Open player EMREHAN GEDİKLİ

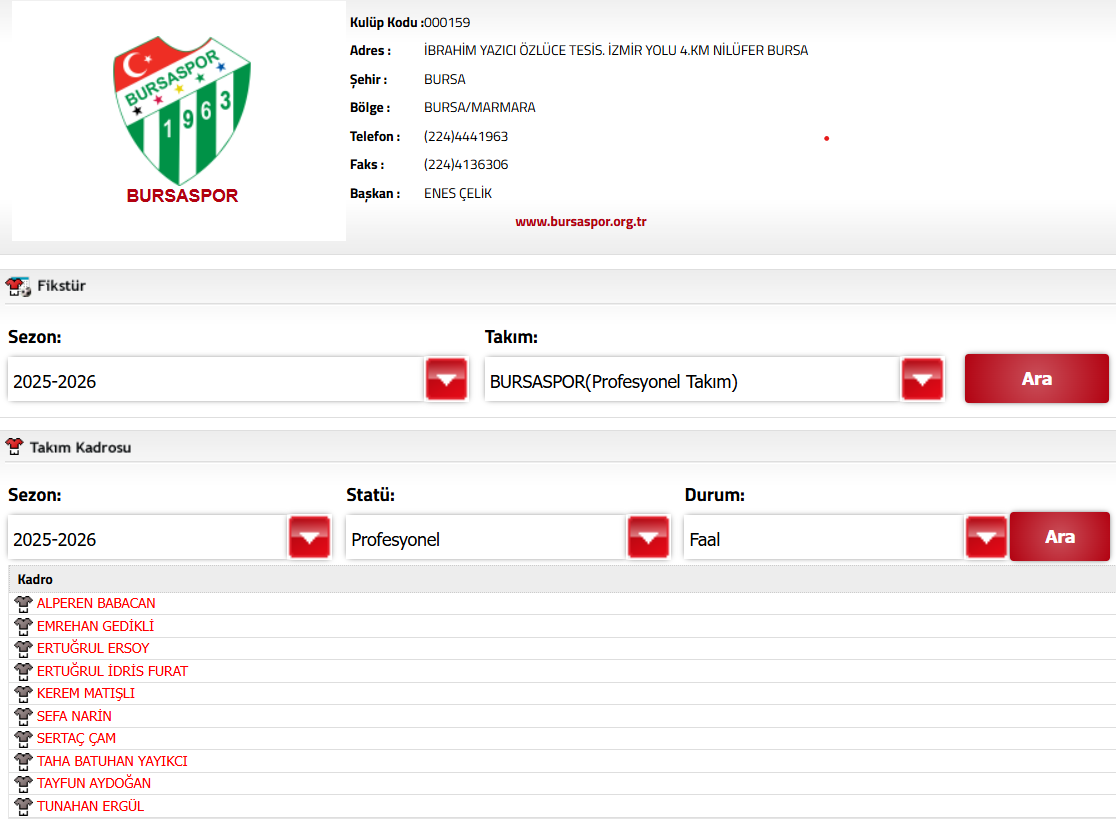click(95, 626)
